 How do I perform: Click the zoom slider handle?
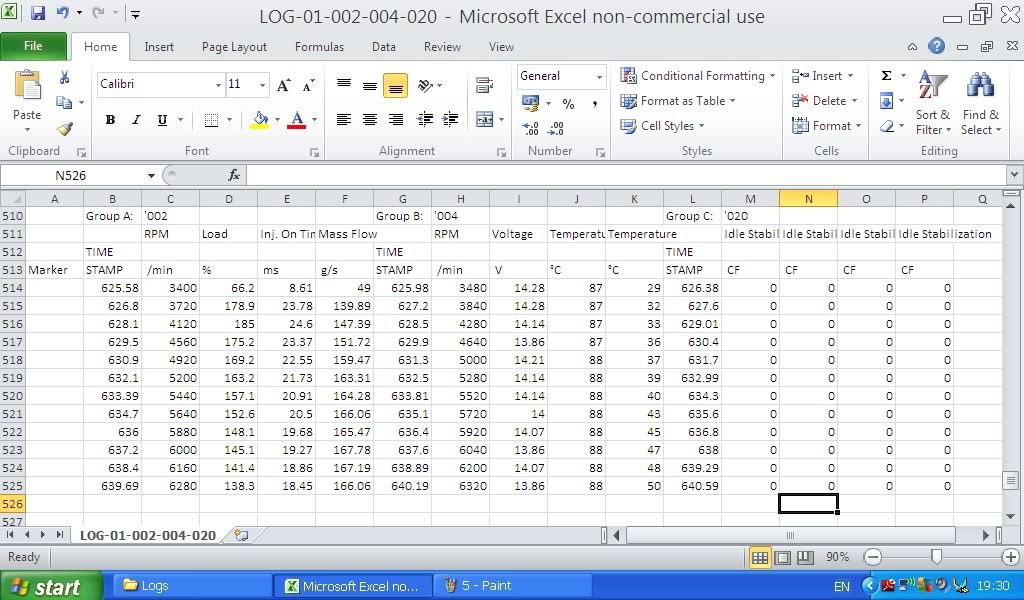[936, 557]
